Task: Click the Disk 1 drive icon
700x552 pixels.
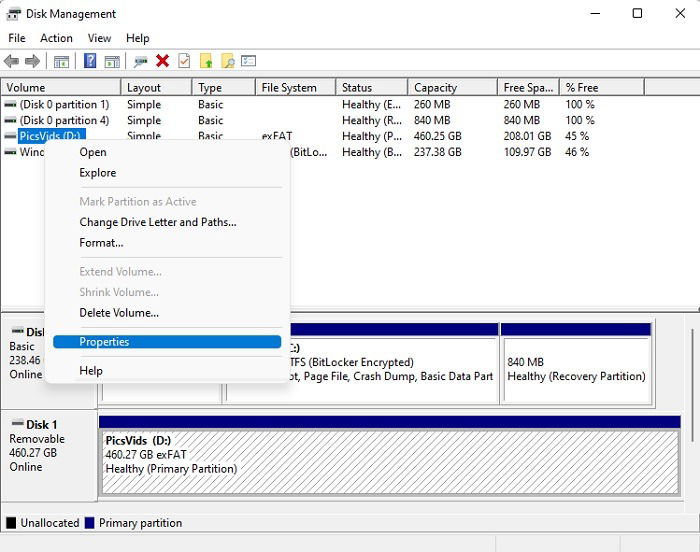Action: pyautogui.click(x=18, y=422)
